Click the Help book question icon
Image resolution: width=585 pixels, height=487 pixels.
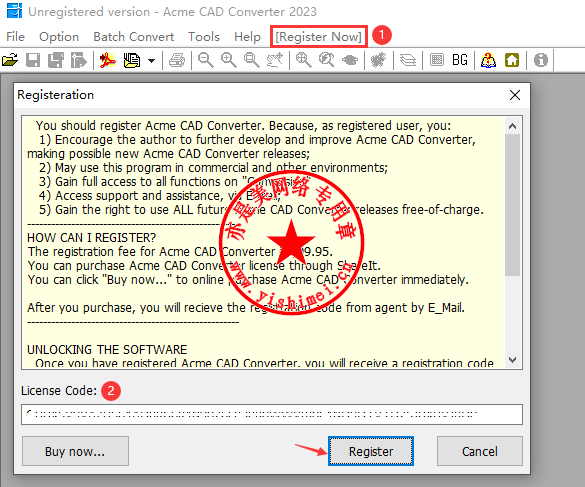[x=488, y=60]
